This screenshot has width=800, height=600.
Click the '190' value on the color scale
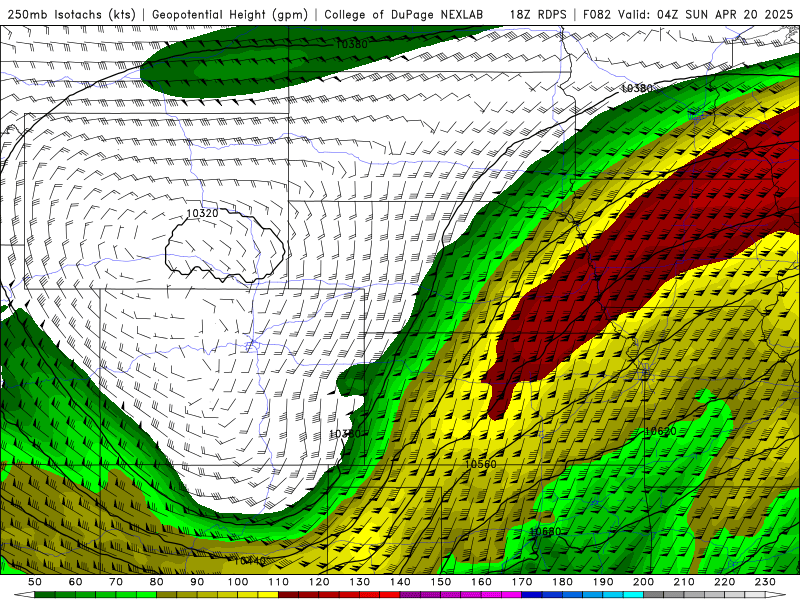pyautogui.click(x=603, y=582)
